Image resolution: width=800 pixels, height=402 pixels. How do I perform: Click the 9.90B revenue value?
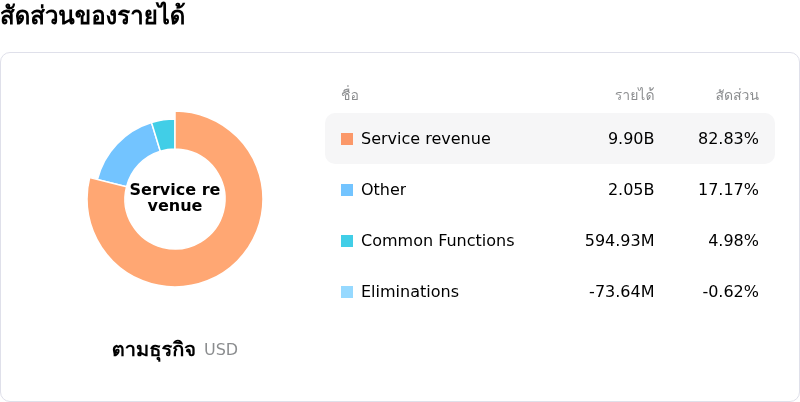[631, 139]
